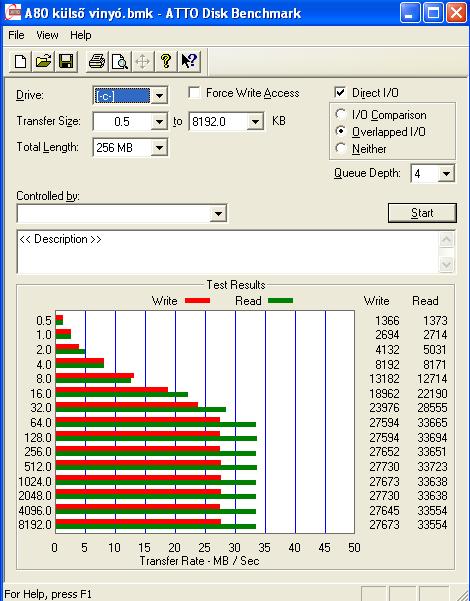Image resolution: width=470 pixels, height=601 pixels.
Task: Expand the Queue Depth dropdown
Action: pos(446,174)
